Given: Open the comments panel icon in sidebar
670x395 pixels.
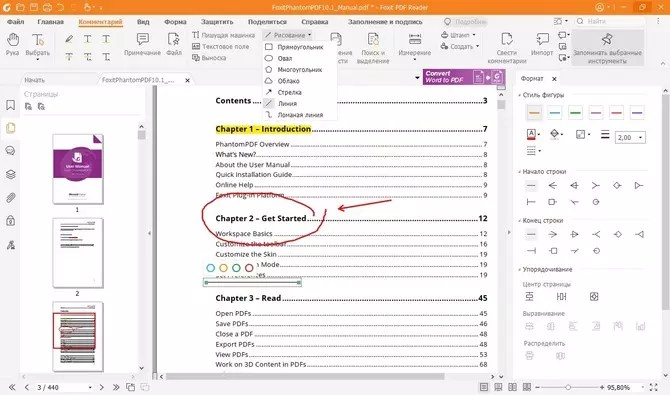Looking at the screenshot, I should pos(11,150).
